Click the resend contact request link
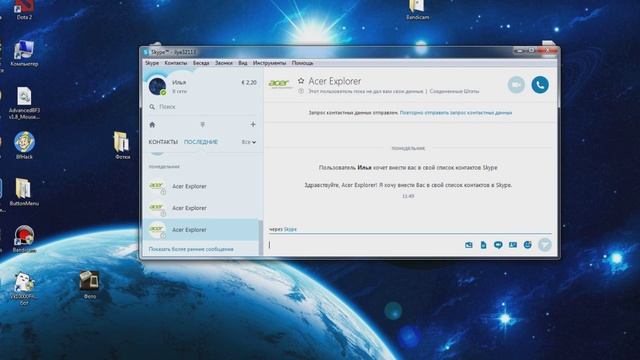This screenshot has width=640, height=360. coord(456,113)
